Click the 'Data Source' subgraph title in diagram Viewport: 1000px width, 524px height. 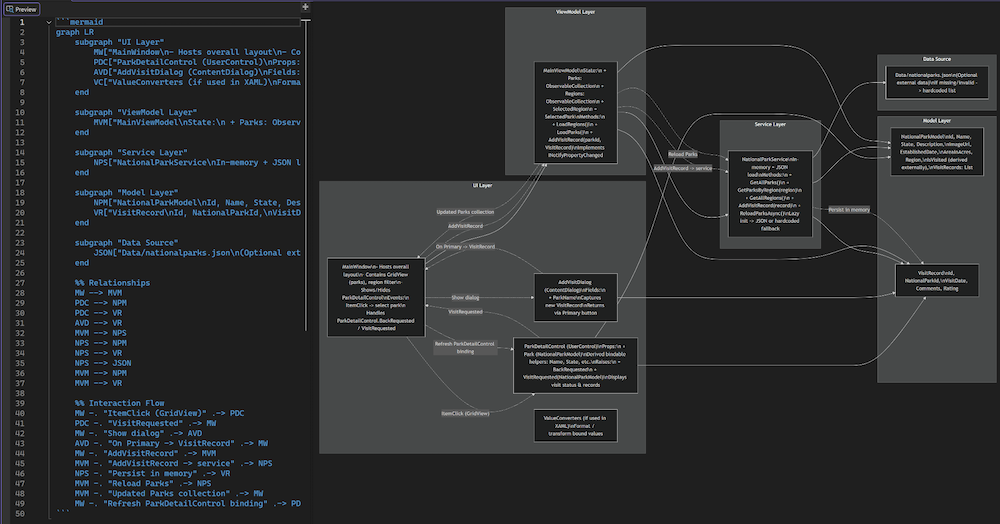[x=937, y=59]
